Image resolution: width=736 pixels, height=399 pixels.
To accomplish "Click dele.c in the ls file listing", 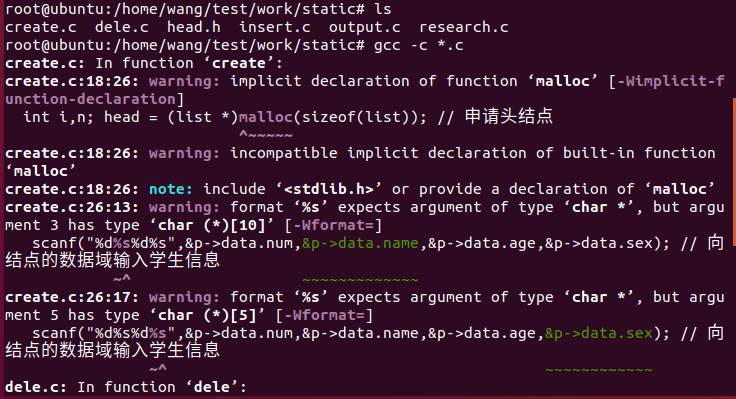I will (x=122, y=27).
